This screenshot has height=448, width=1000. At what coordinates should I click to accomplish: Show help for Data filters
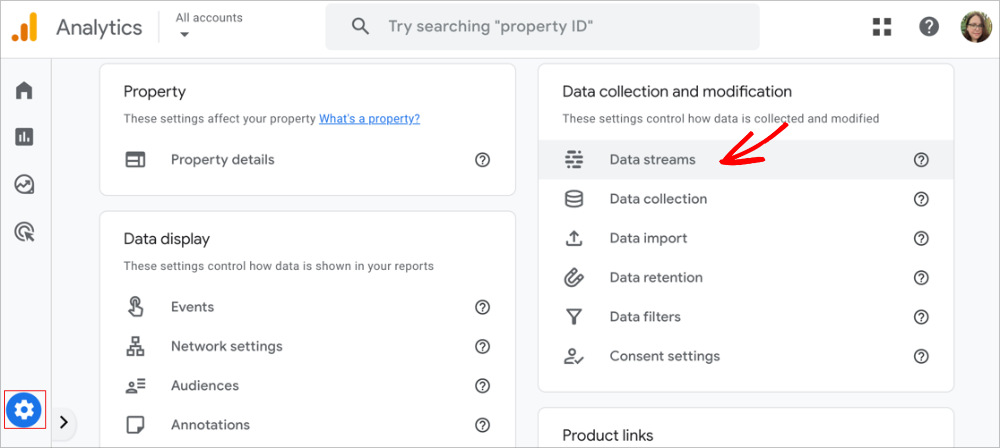point(921,317)
